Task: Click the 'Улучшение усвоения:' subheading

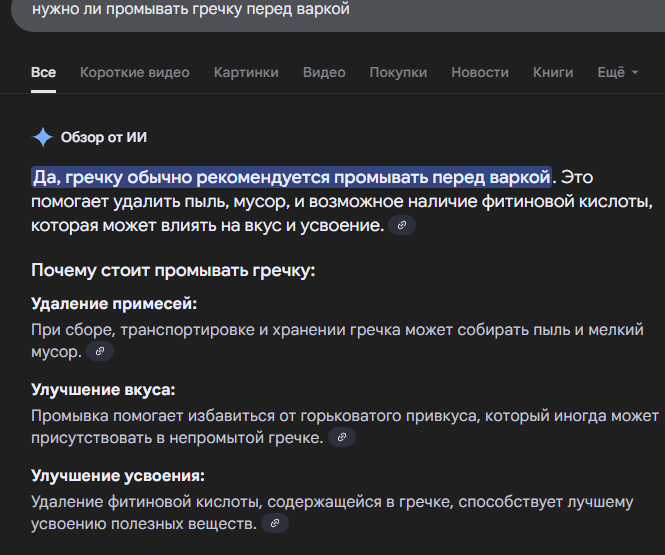Action: pos(118,476)
